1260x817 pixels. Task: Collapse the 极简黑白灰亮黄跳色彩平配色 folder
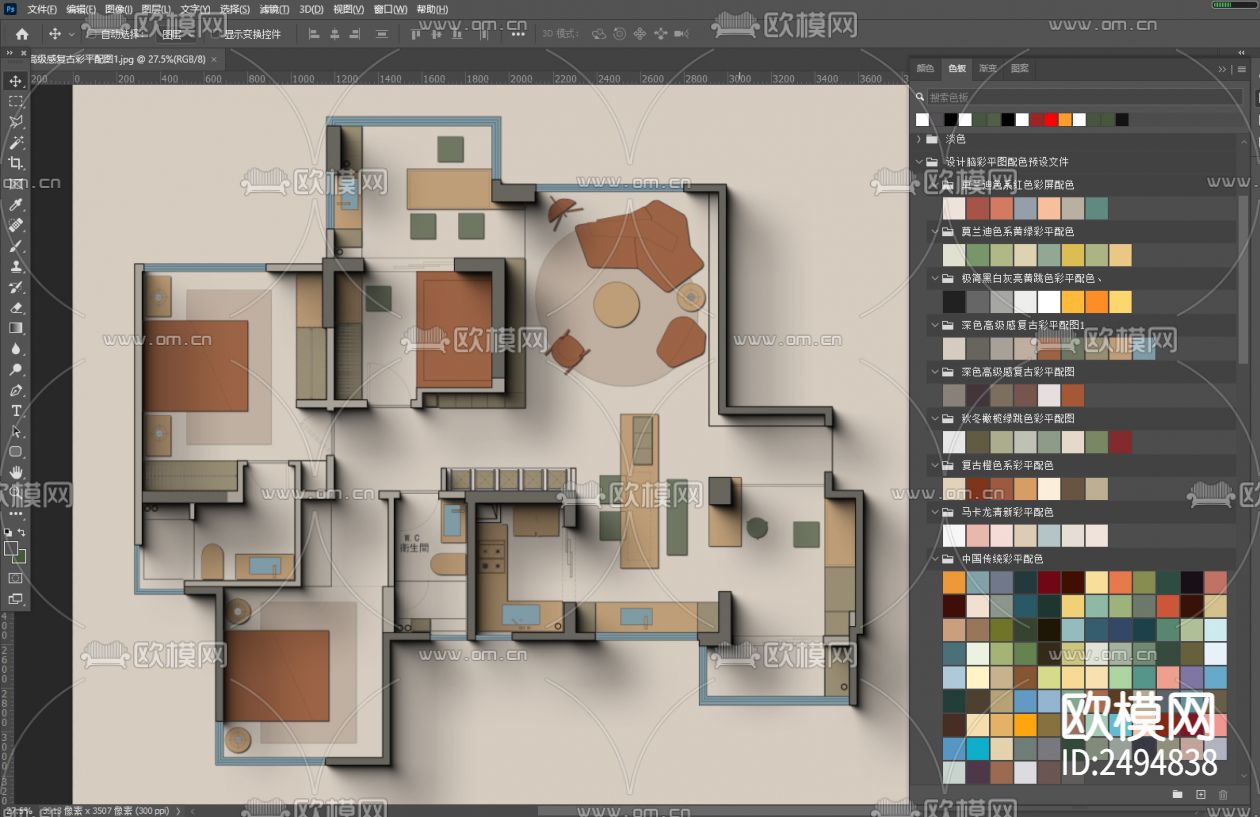click(935, 278)
